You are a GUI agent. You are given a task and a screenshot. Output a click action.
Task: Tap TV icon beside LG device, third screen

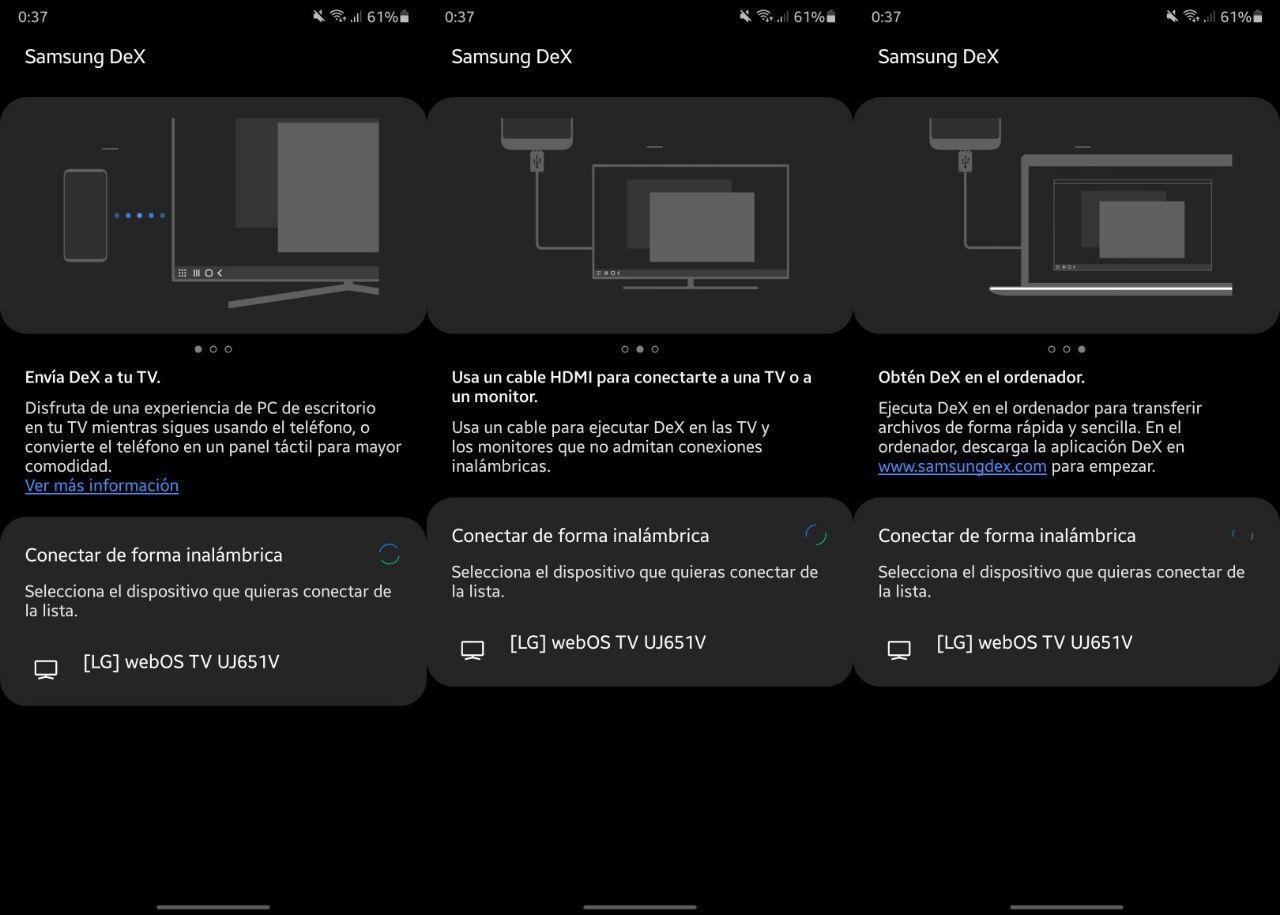(899, 650)
